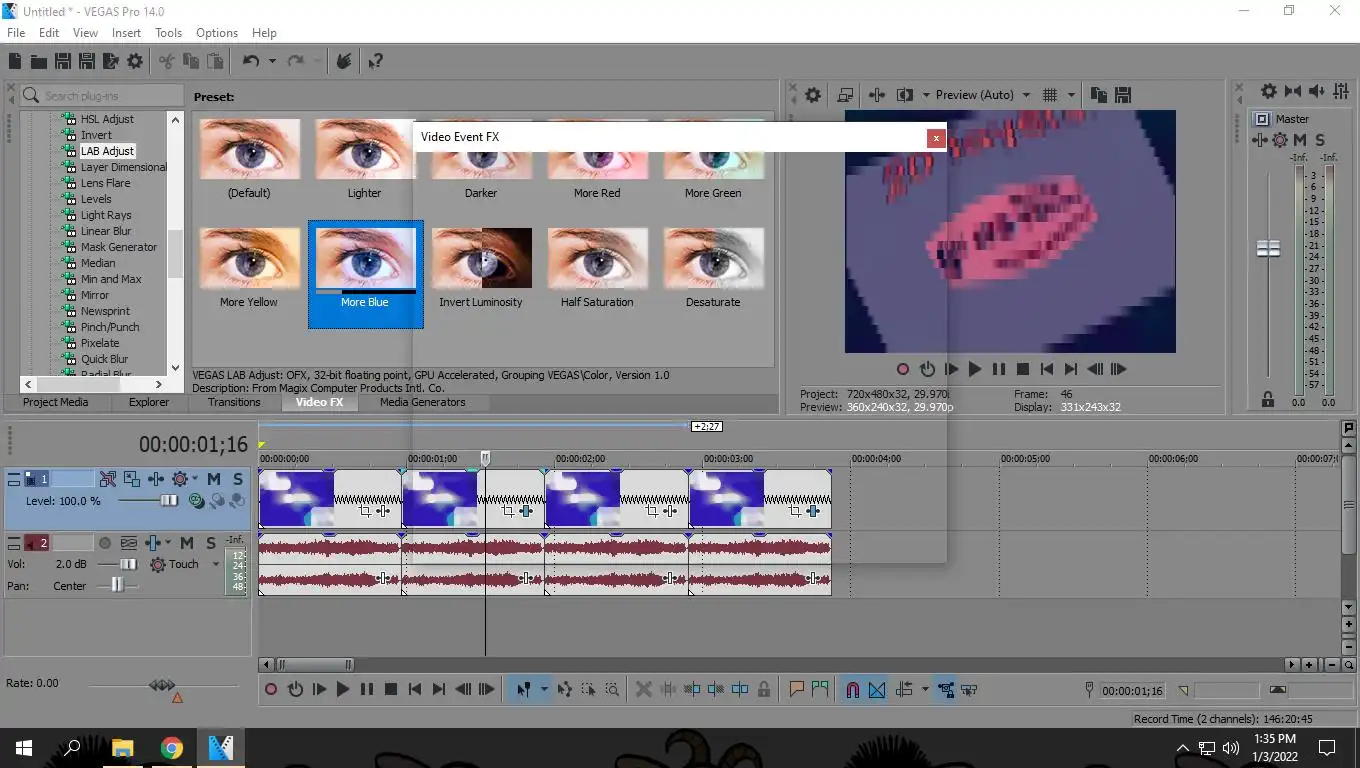
Task: Switch to the Project Media tab
Action: point(56,402)
